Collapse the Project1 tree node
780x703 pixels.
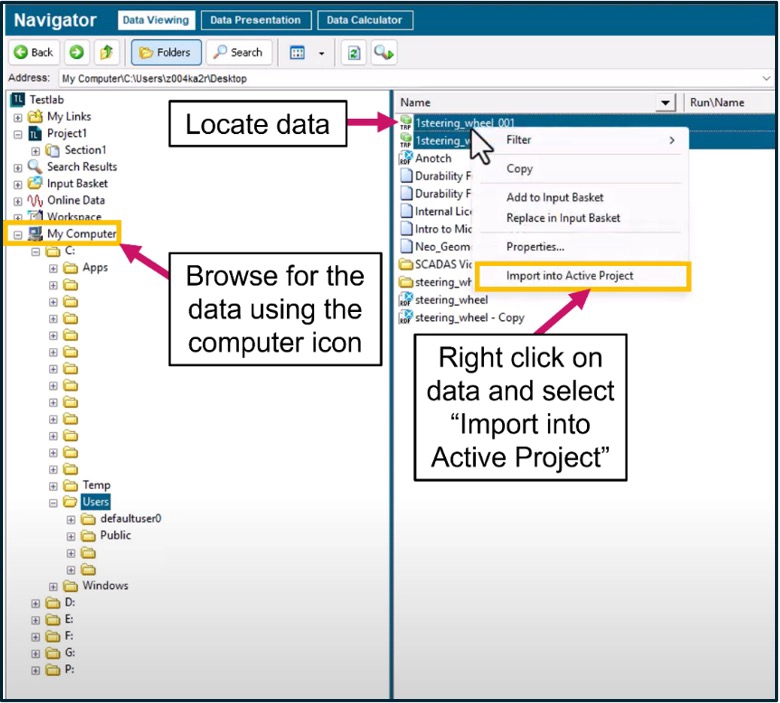tap(18, 134)
